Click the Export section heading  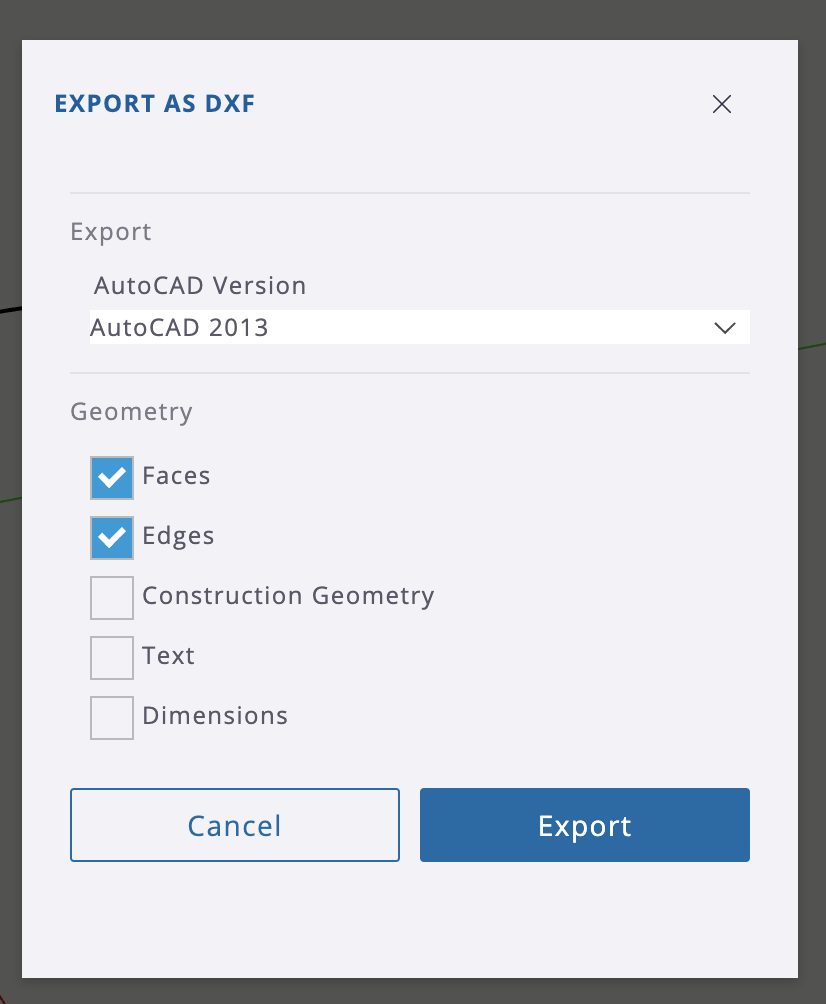tap(111, 232)
